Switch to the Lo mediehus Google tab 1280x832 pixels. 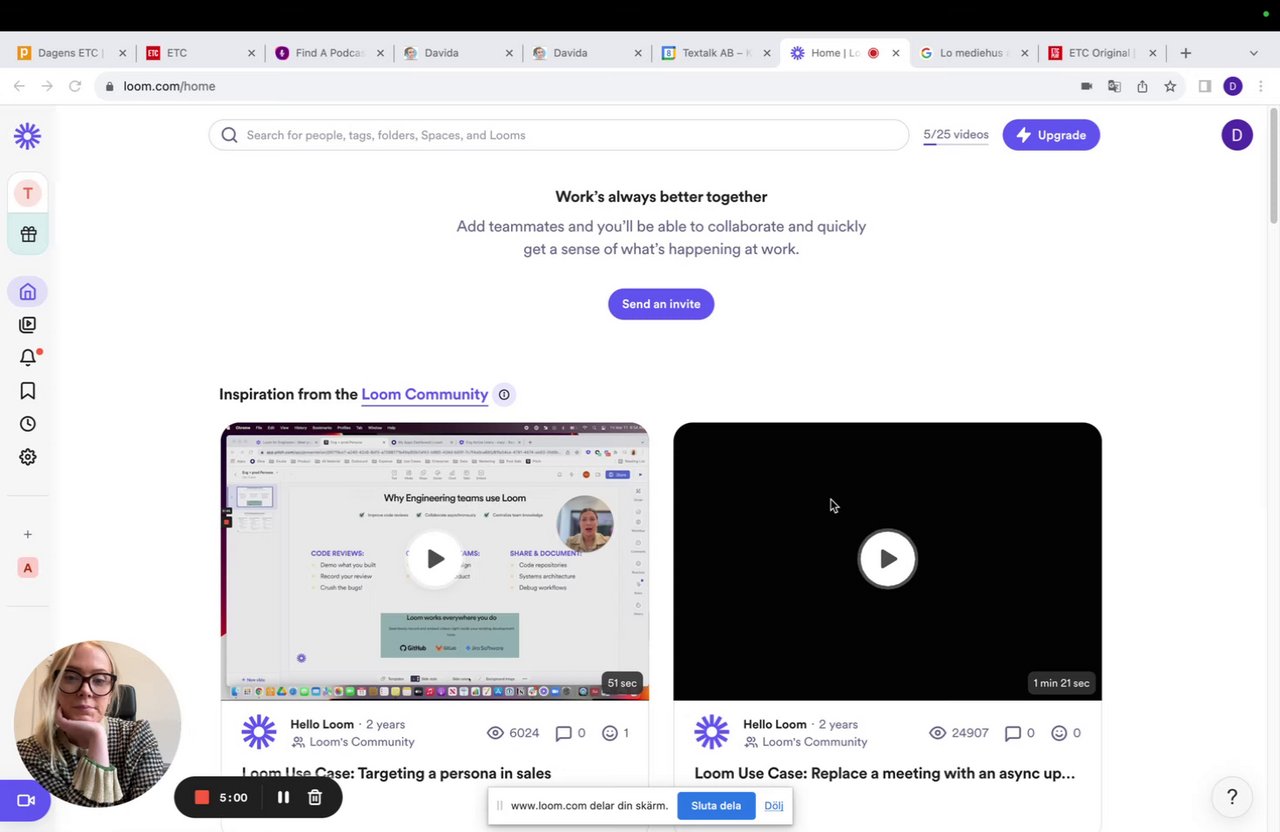(975, 53)
